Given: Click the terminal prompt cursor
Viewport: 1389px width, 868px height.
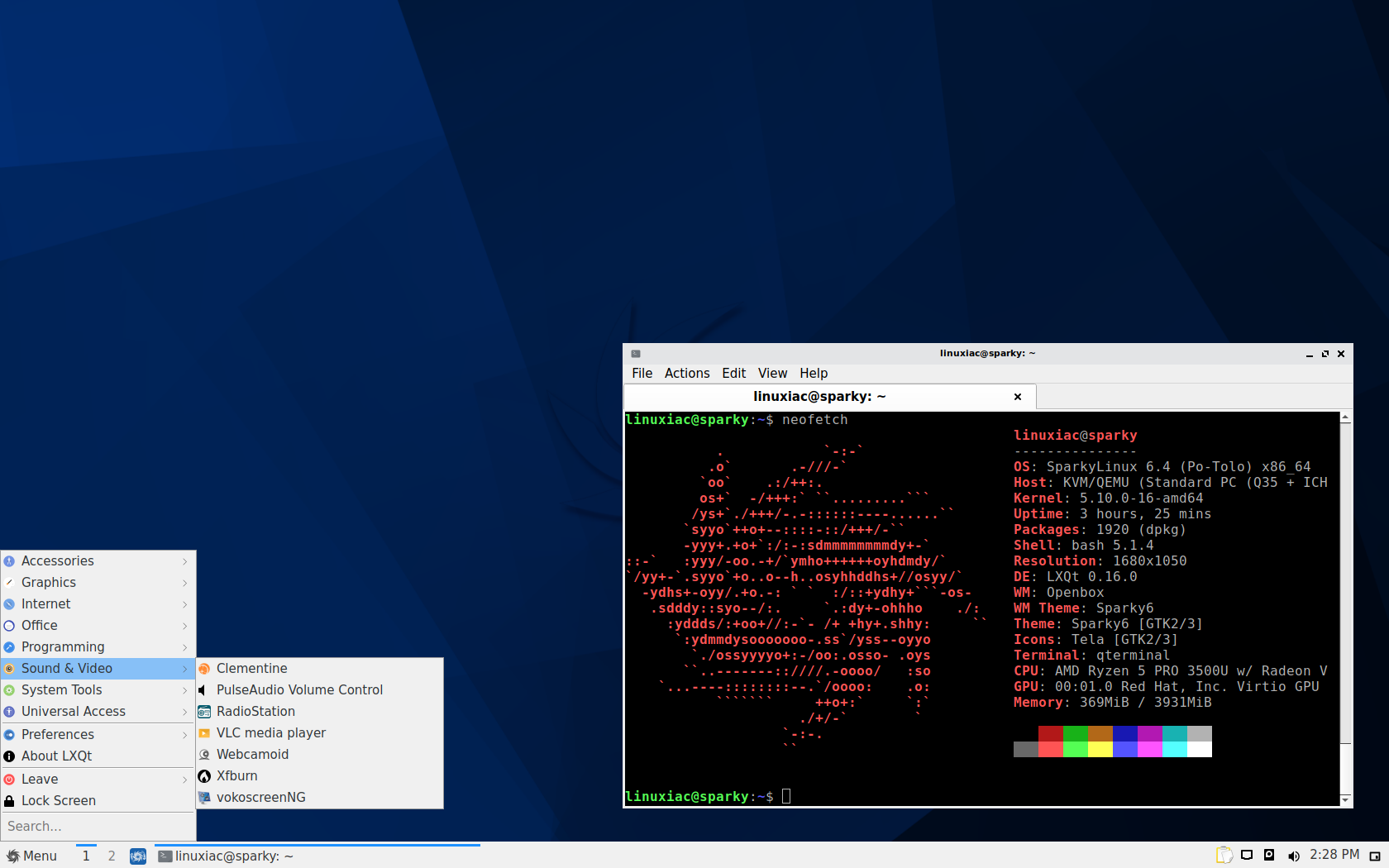Looking at the screenshot, I should 786,796.
